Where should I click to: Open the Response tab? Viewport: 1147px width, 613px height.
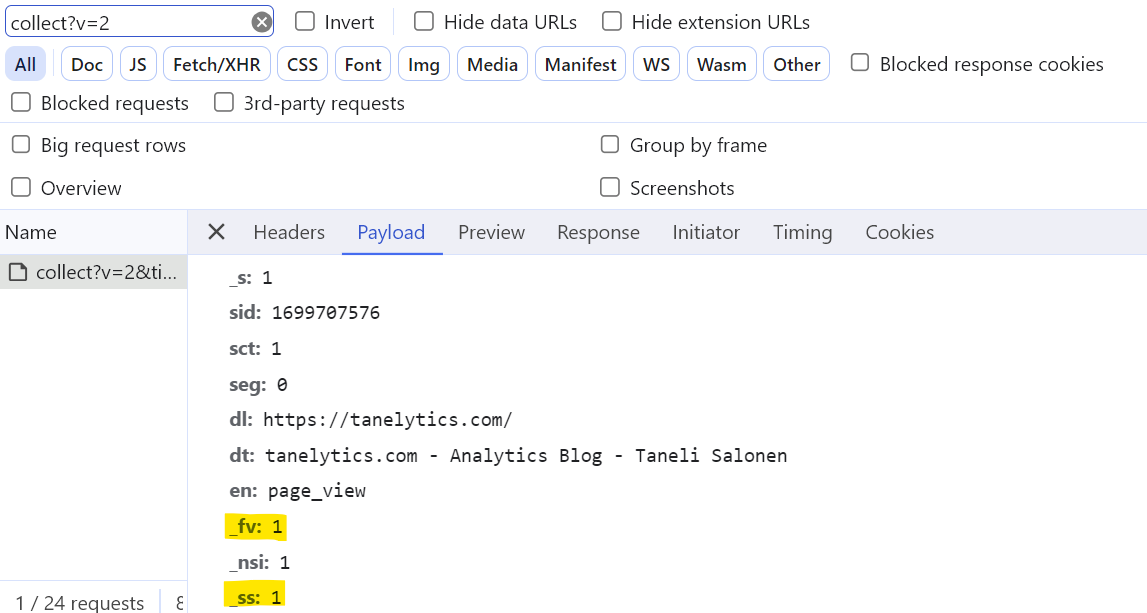point(598,233)
